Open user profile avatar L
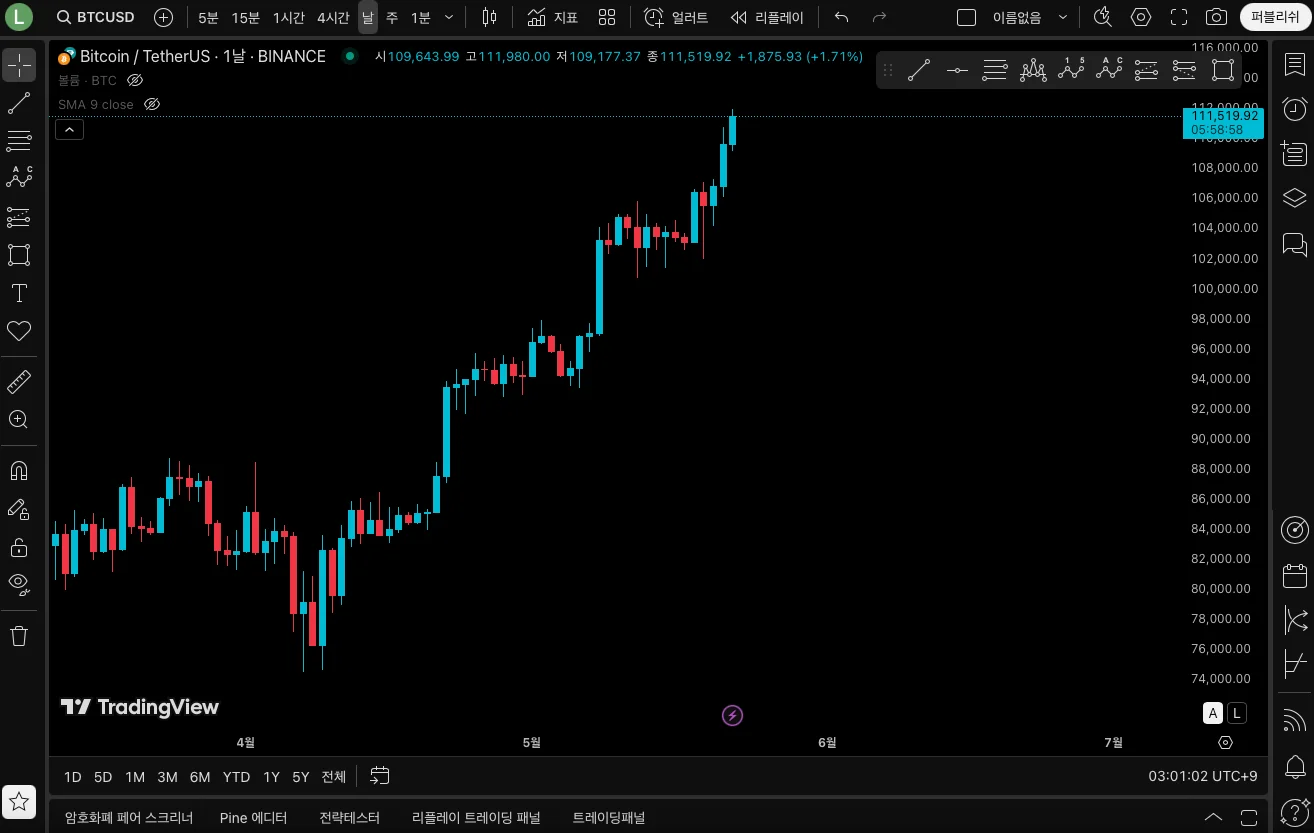The width and height of the screenshot is (1314, 833). (19, 17)
